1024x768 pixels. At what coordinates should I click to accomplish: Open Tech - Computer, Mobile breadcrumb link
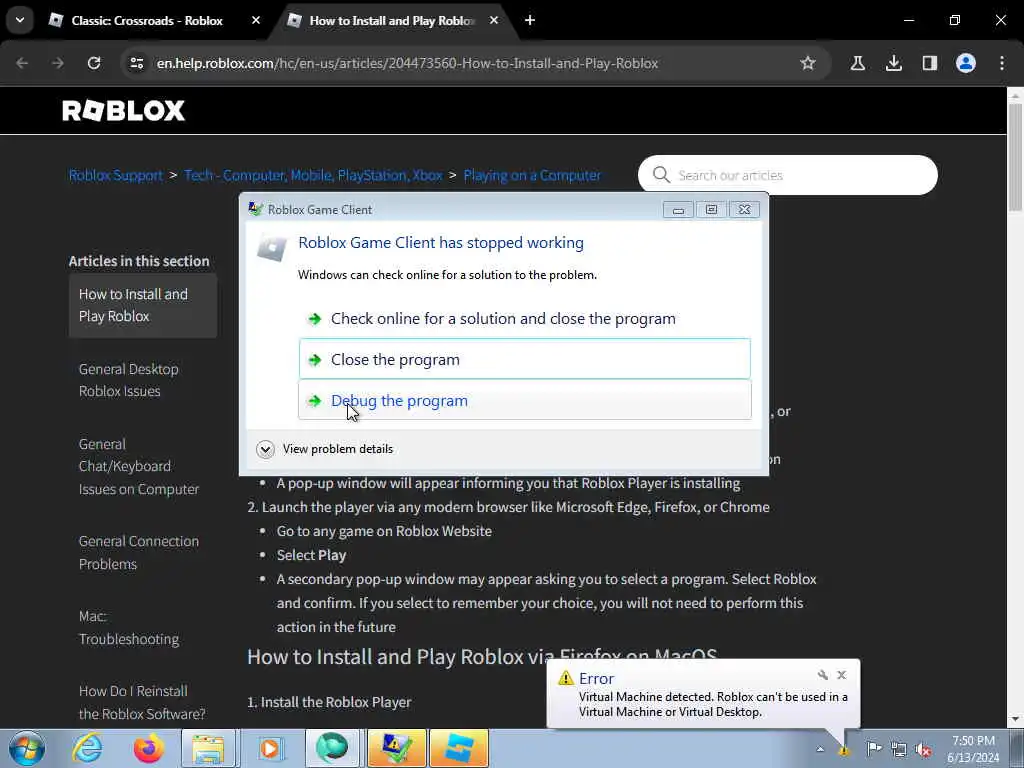point(313,175)
